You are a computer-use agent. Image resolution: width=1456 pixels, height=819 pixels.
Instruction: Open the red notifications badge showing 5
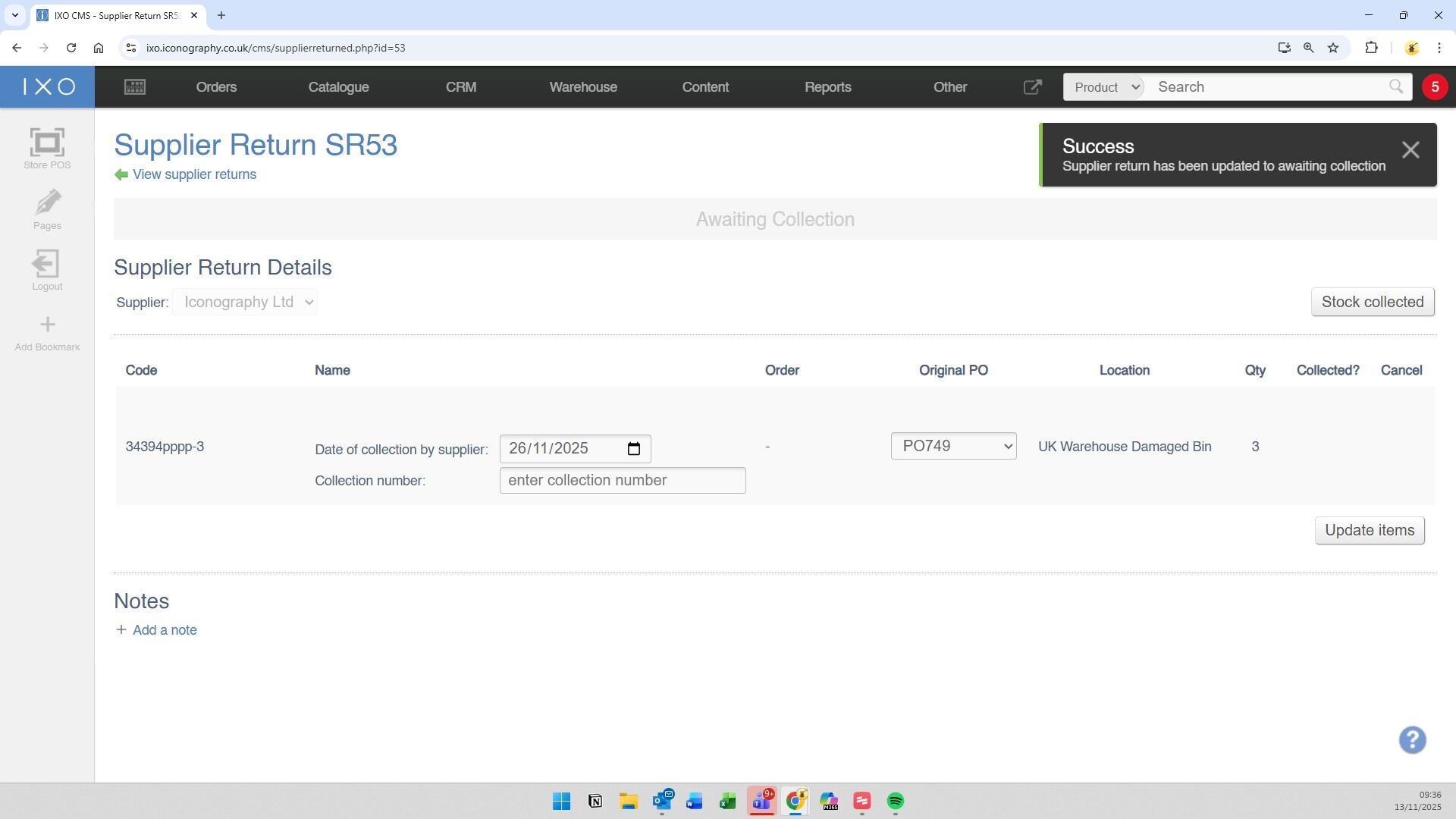pos(1434,87)
